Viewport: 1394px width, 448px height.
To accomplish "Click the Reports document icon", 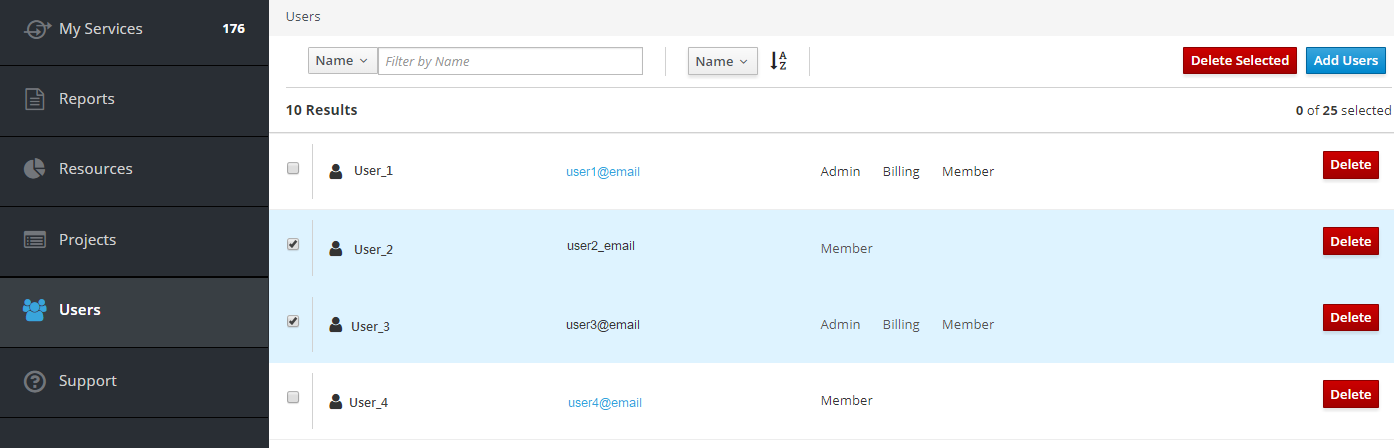I will coord(35,99).
